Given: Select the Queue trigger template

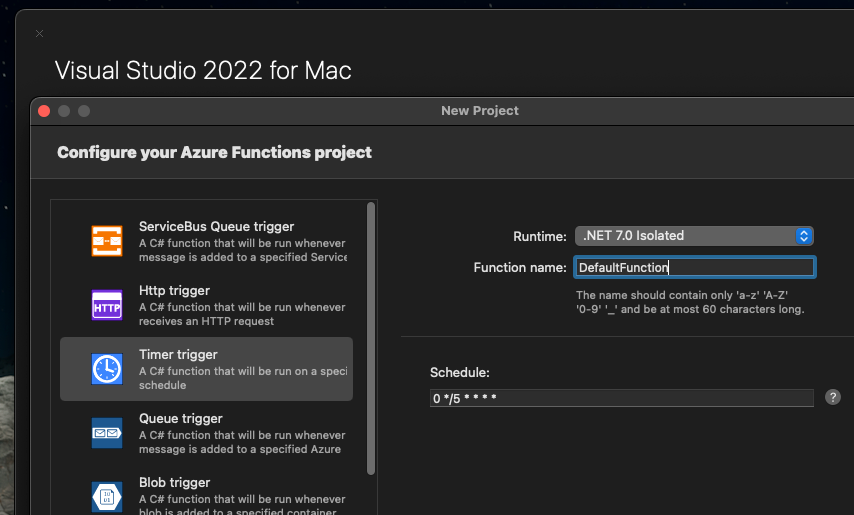Looking at the screenshot, I should (x=206, y=433).
